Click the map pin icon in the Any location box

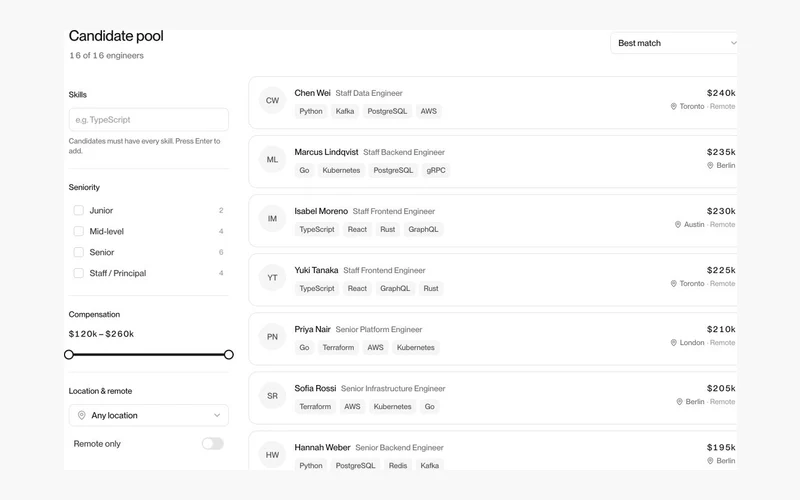pyautogui.click(x=81, y=415)
